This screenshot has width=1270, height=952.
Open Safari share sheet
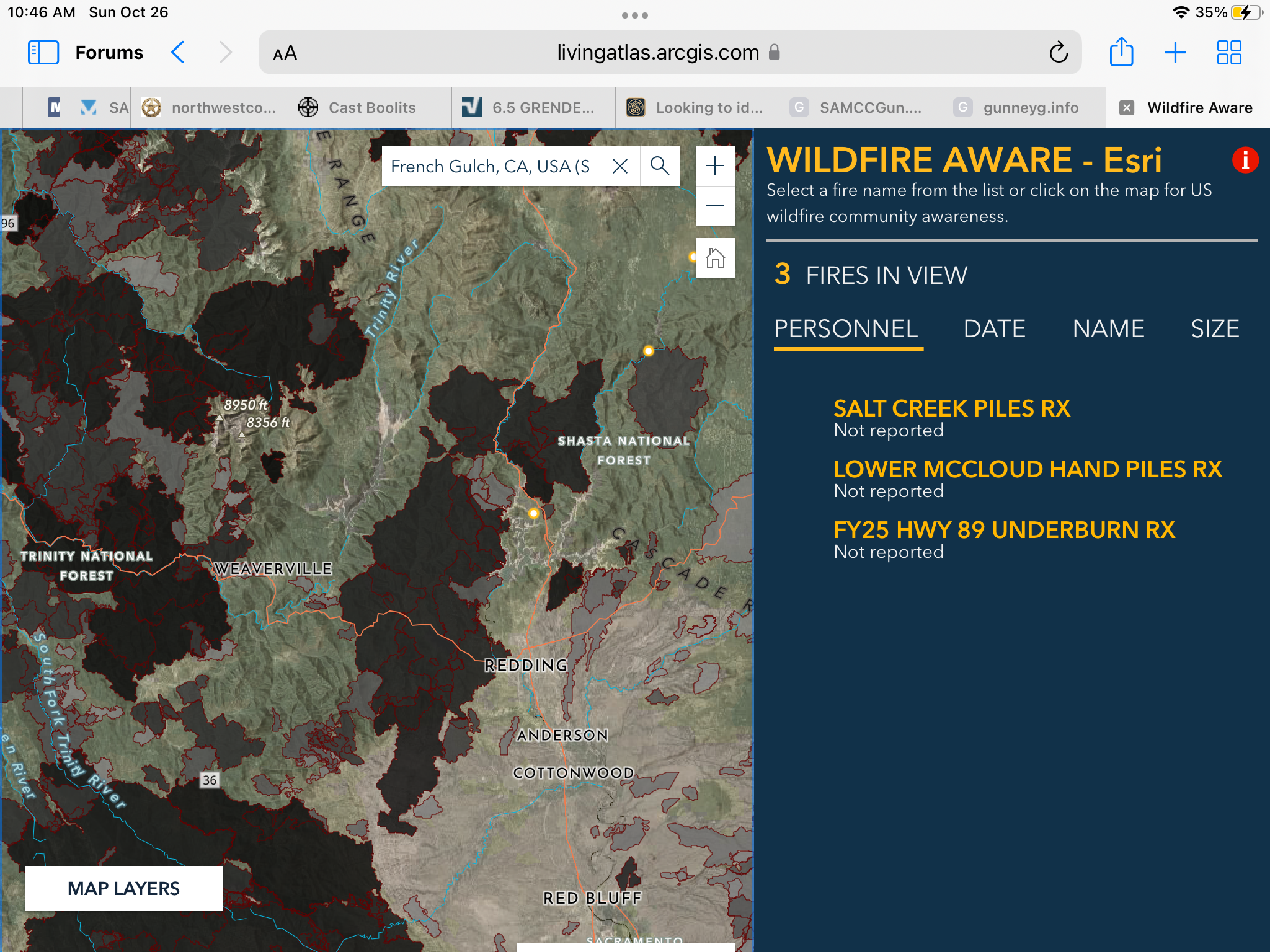[1121, 53]
